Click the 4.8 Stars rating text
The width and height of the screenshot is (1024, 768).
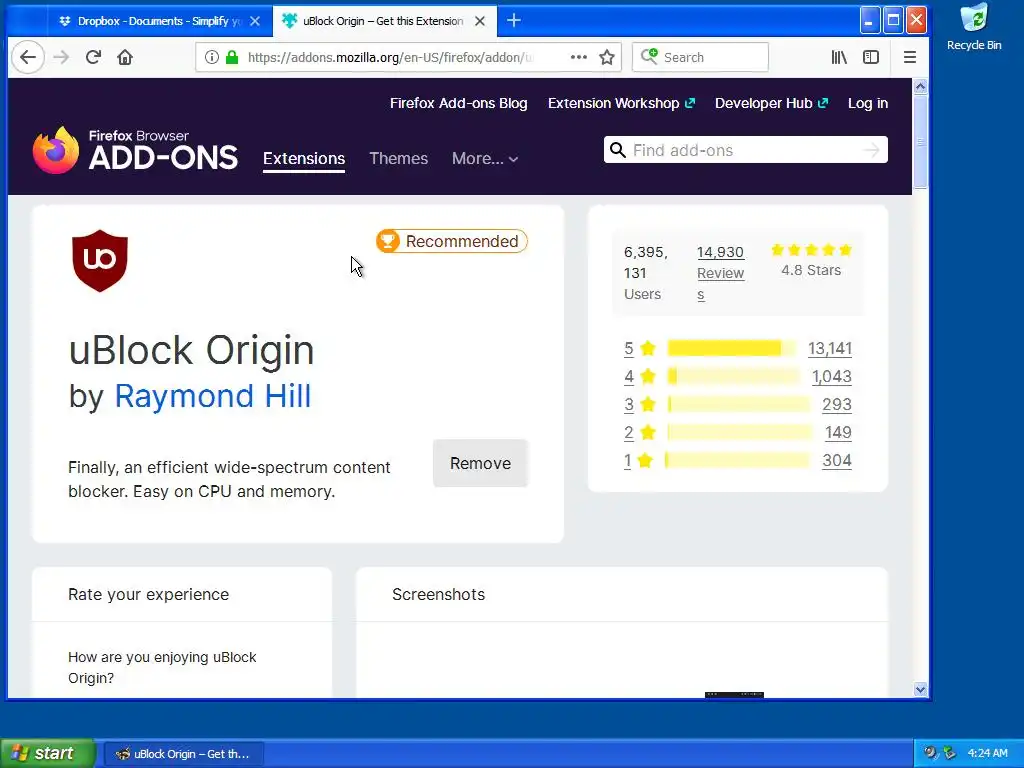[811, 270]
